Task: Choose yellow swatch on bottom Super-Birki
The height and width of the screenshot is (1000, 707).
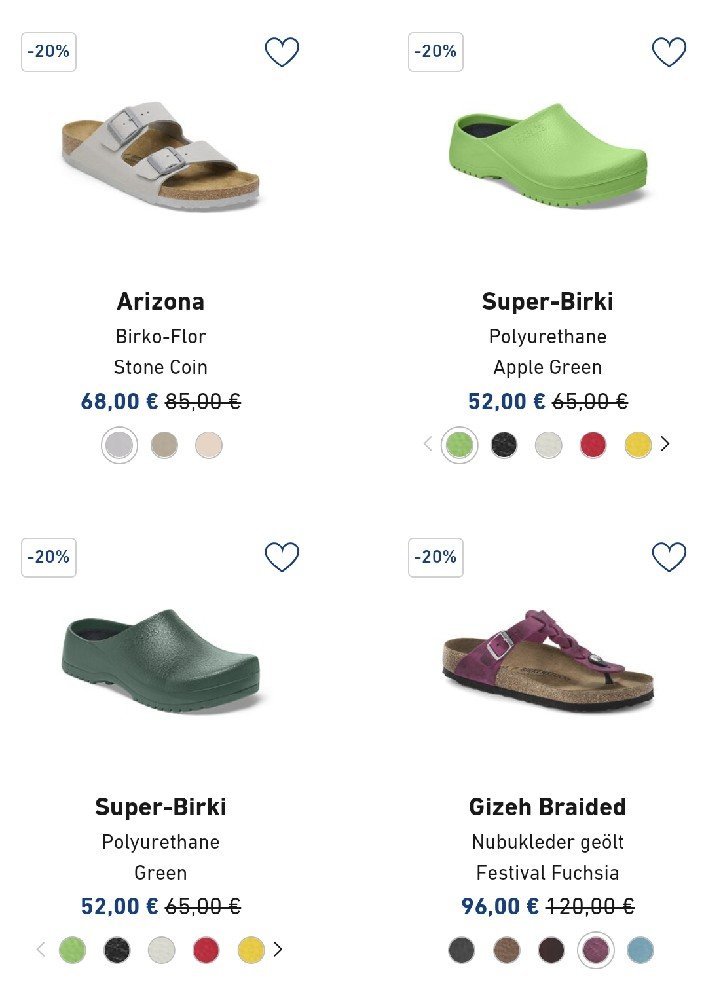Action: tap(251, 950)
